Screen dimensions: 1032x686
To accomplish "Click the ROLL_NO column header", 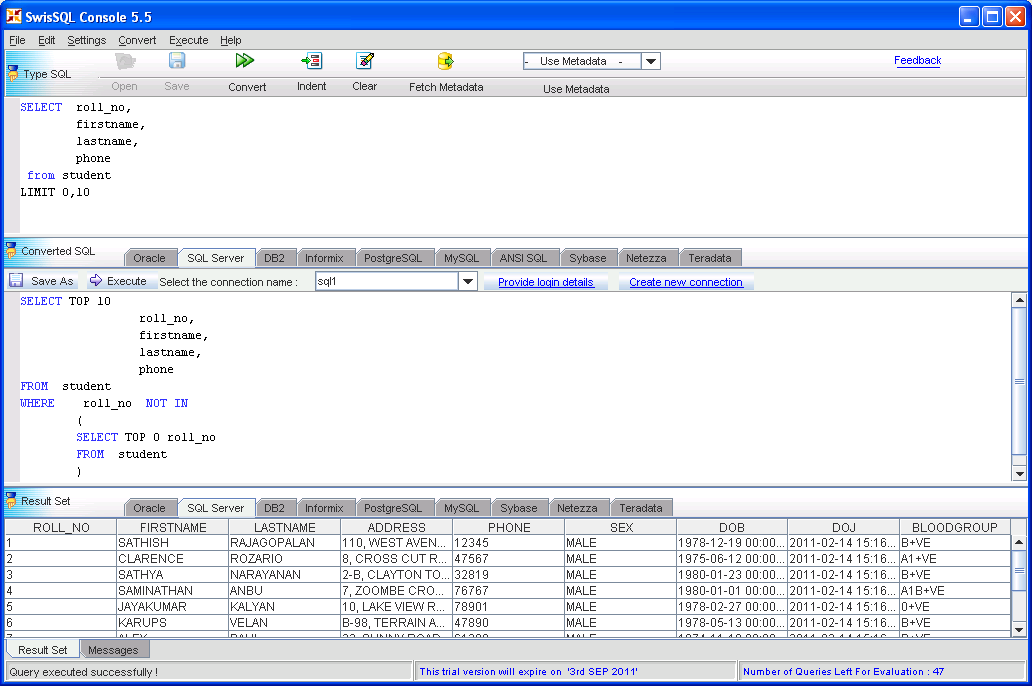I will point(61,527).
